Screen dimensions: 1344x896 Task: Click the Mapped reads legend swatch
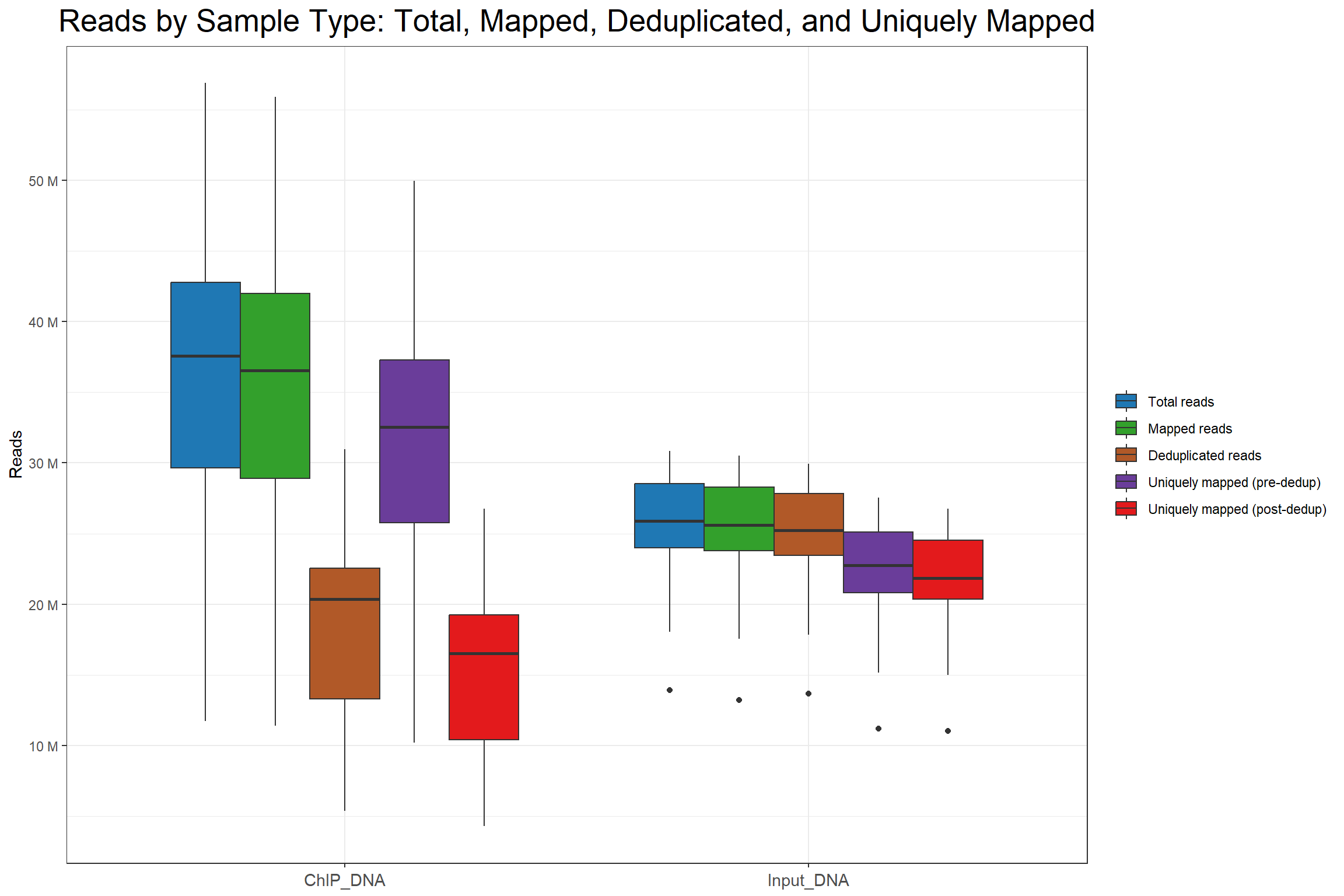click(1126, 428)
